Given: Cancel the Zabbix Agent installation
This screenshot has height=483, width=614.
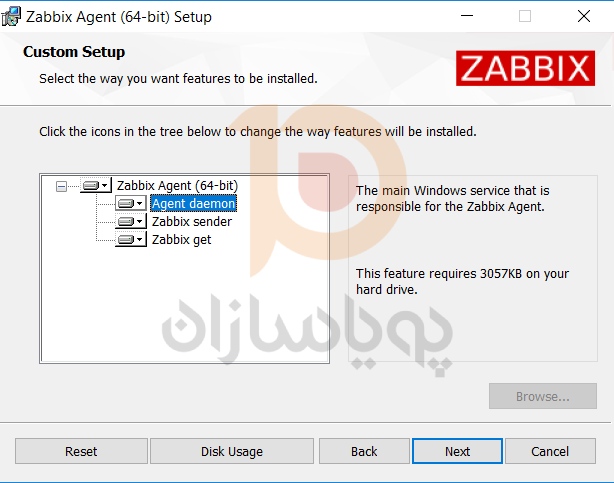Looking at the screenshot, I should (550, 451).
